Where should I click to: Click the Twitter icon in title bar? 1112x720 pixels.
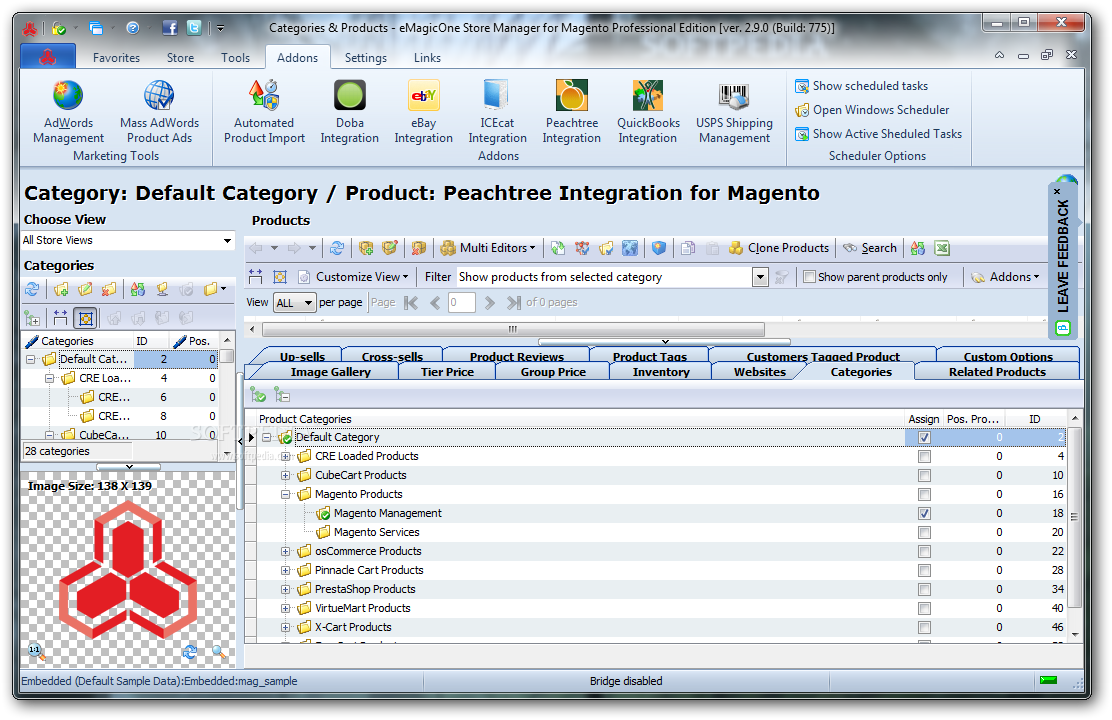click(x=194, y=28)
